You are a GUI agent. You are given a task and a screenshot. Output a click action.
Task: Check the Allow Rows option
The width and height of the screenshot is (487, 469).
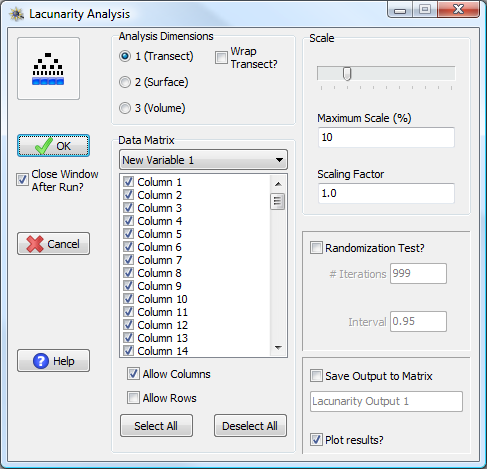coord(133,398)
